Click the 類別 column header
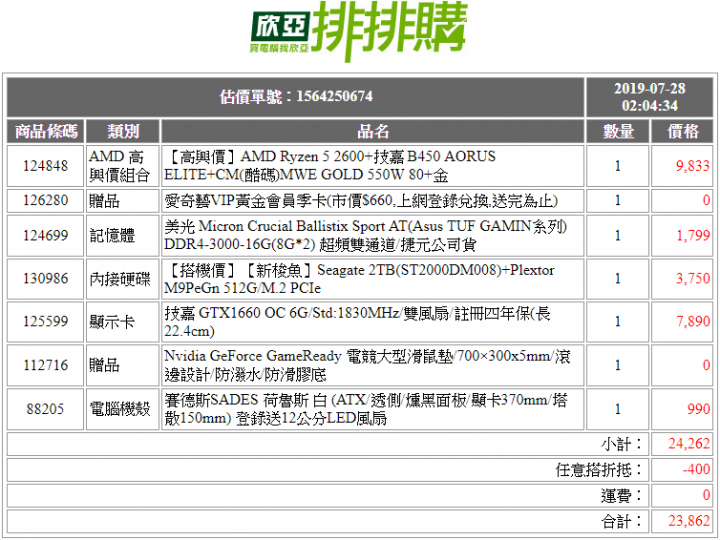 coord(123,131)
